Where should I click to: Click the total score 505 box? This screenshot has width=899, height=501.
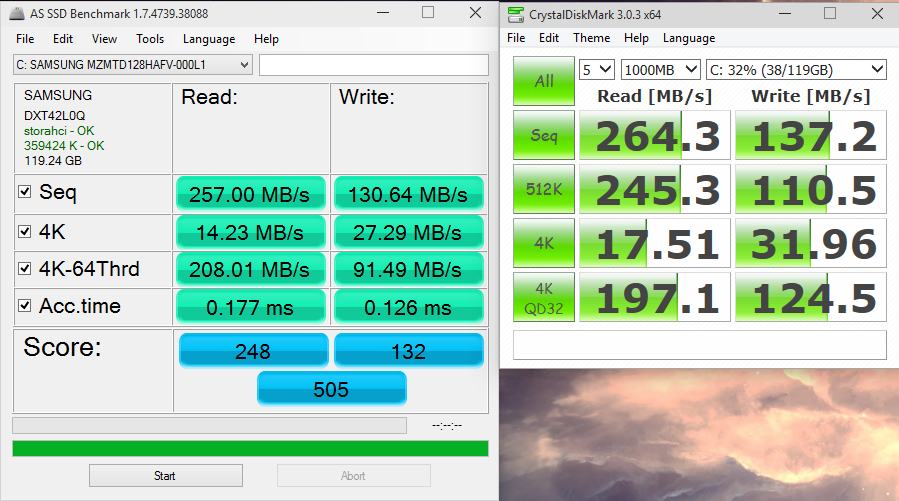(x=331, y=388)
